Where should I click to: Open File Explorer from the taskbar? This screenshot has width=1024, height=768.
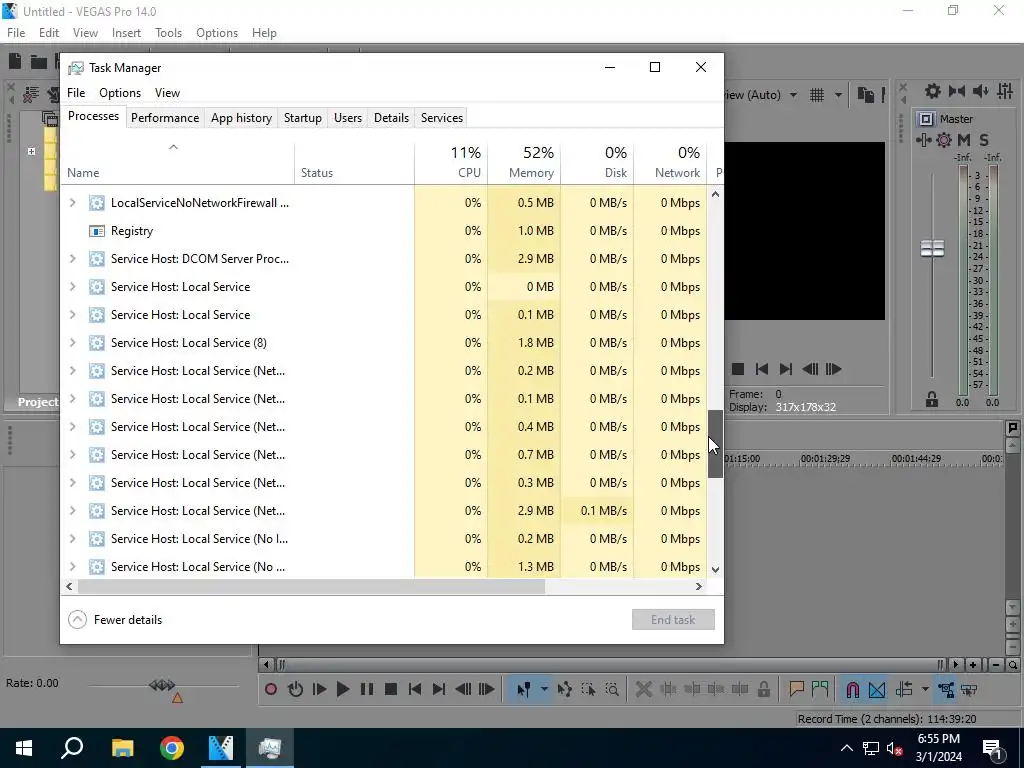122,748
